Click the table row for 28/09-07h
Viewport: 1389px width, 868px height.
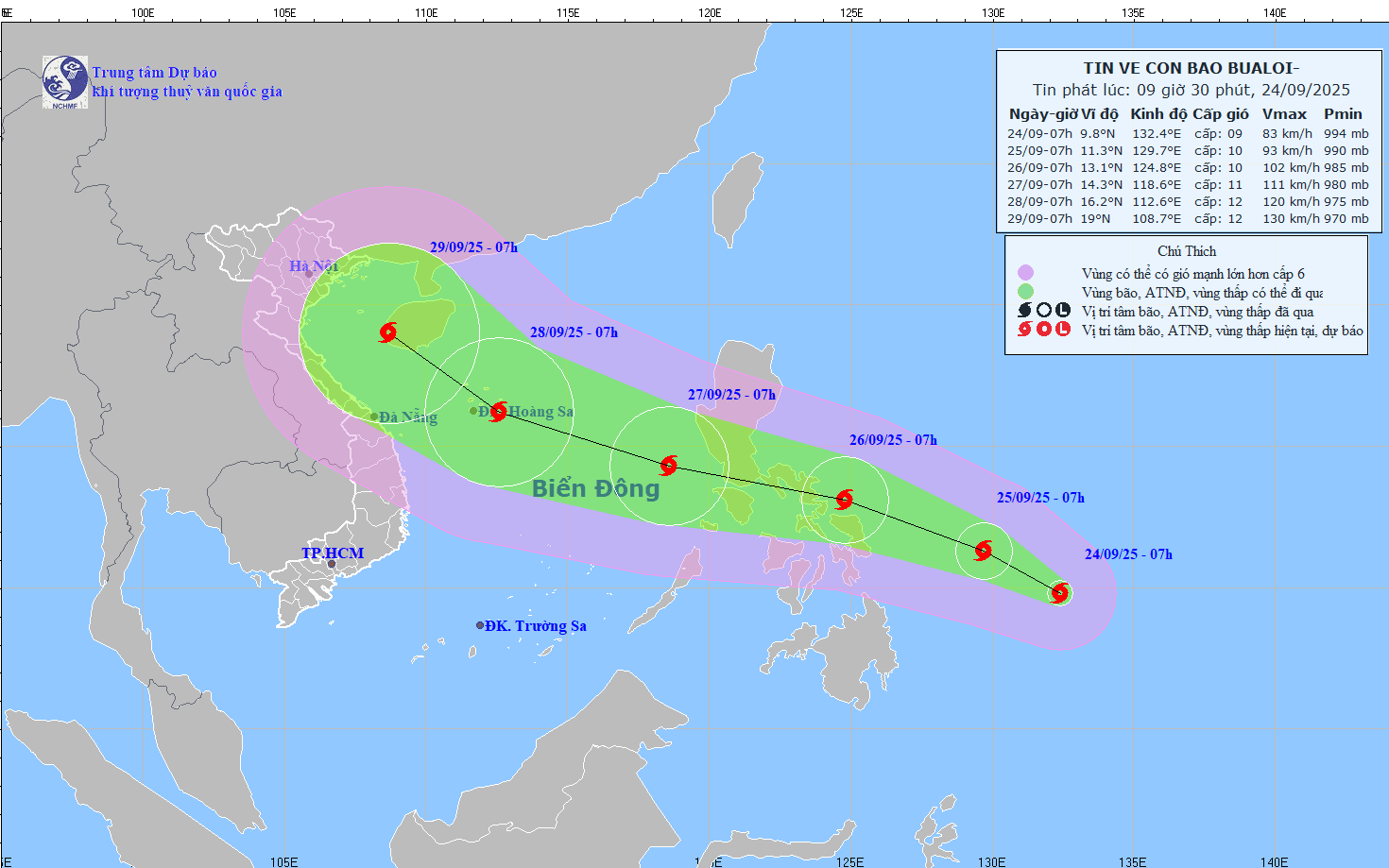[x=1188, y=202]
